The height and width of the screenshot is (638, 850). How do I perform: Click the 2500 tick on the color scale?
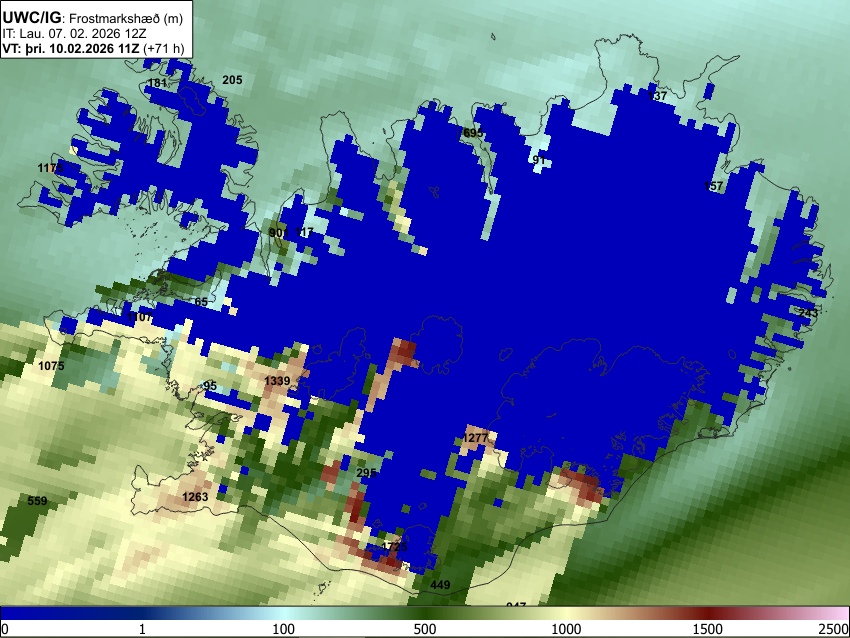click(834, 629)
